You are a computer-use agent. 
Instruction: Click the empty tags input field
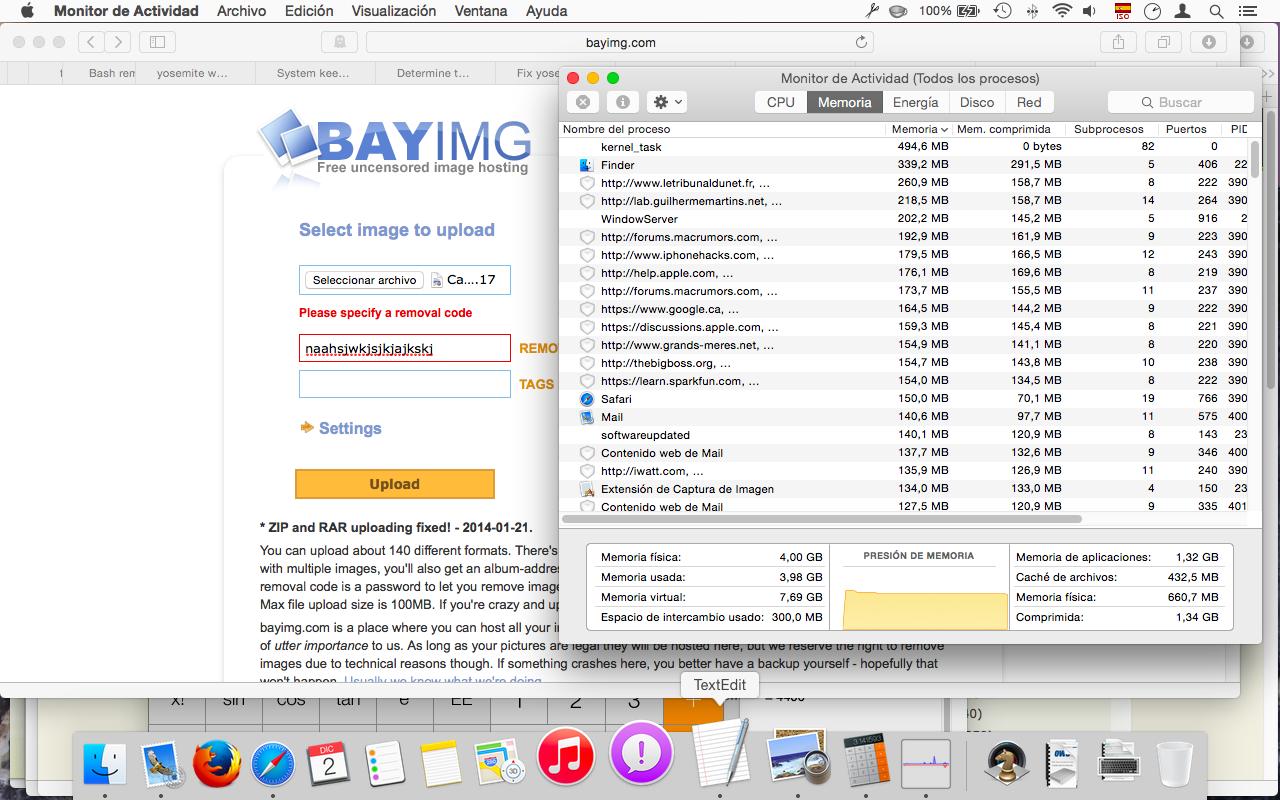405,384
